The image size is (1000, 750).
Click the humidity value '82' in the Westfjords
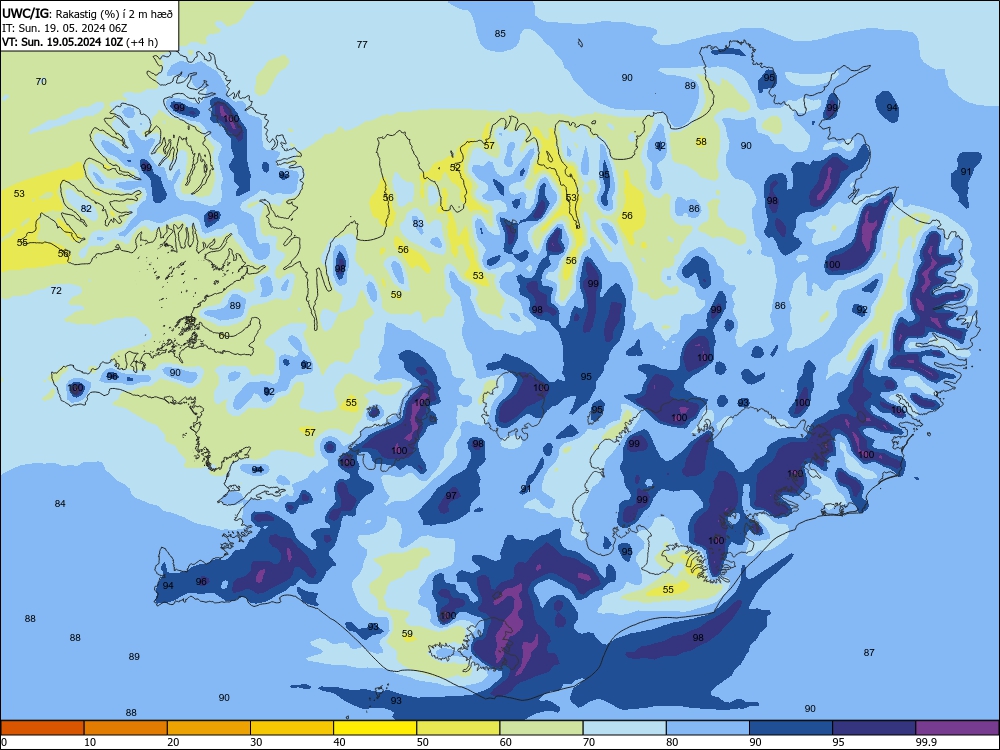tap(86, 209)
